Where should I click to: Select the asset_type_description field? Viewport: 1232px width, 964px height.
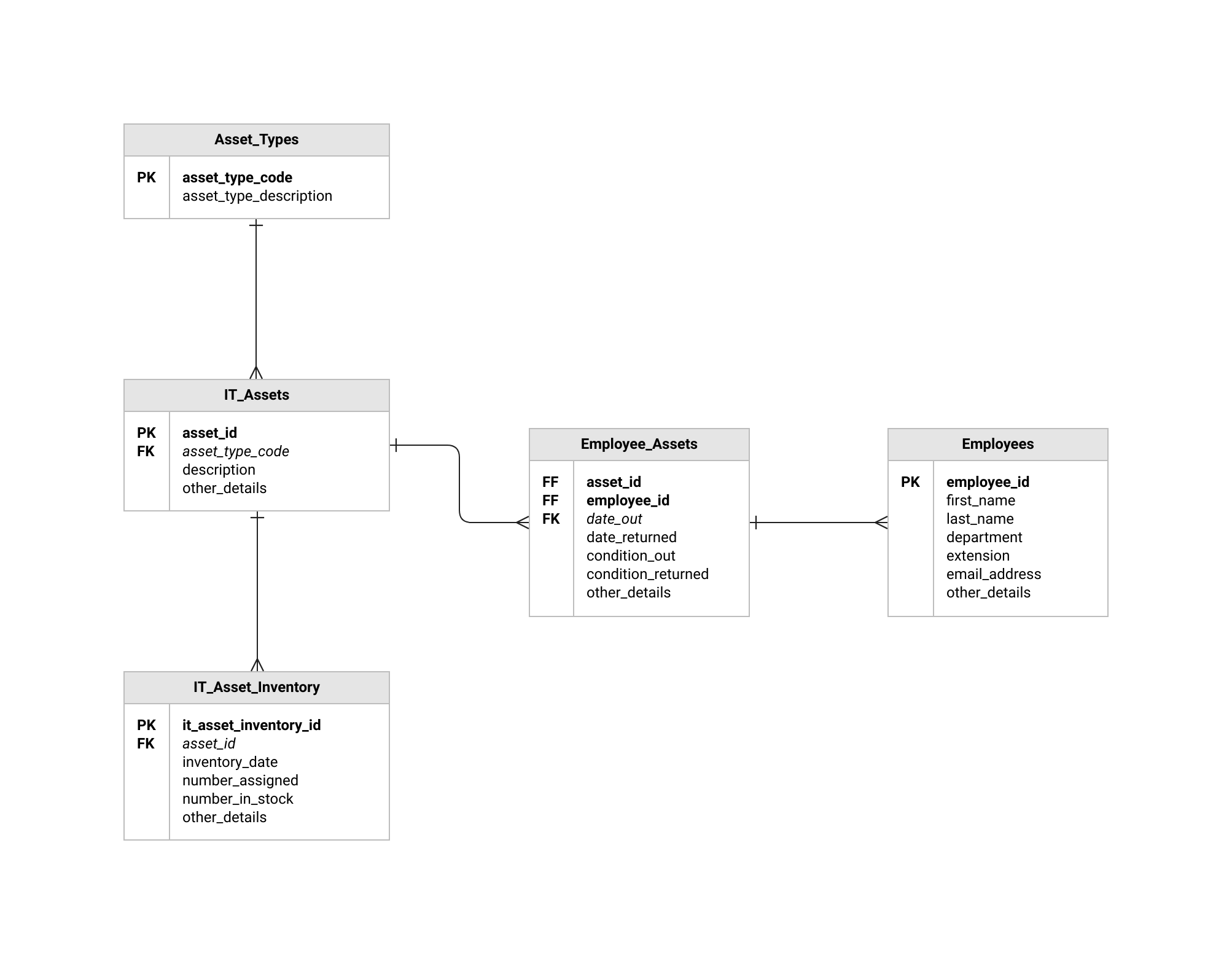click(x=257, y=196)
